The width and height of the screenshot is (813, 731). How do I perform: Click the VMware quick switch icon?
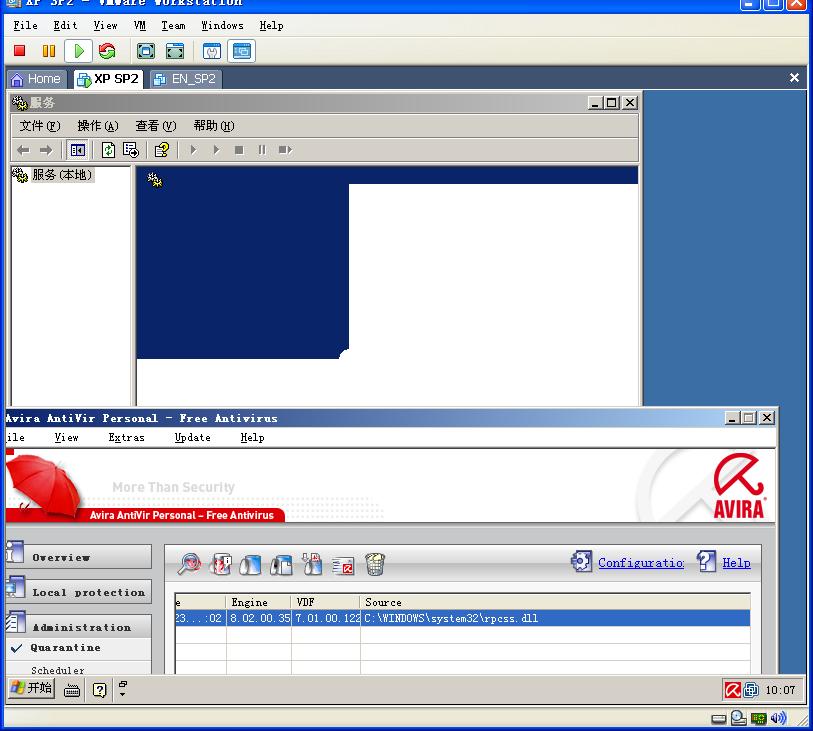(x=175, y=51)
